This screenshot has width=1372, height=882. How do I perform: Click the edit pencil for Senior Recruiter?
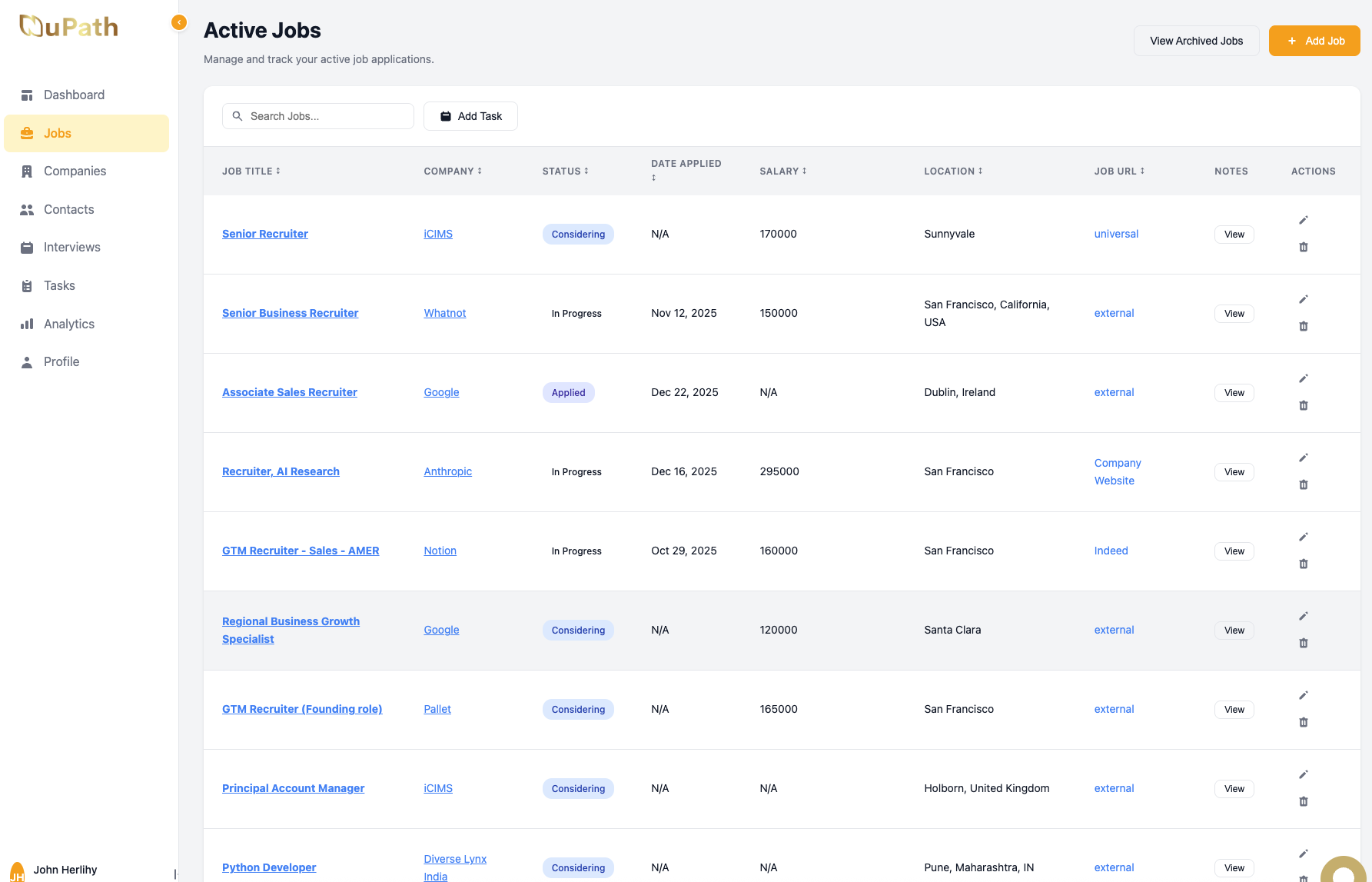(x=1303, y=221)
